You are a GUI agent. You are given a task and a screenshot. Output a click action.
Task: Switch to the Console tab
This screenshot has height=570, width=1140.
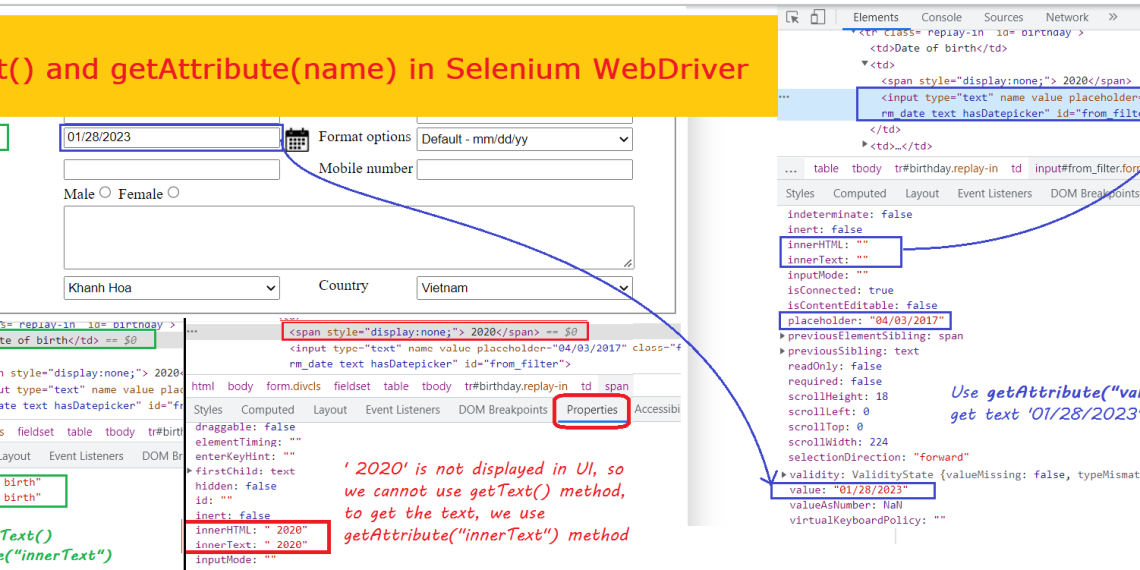coord(941,17)
